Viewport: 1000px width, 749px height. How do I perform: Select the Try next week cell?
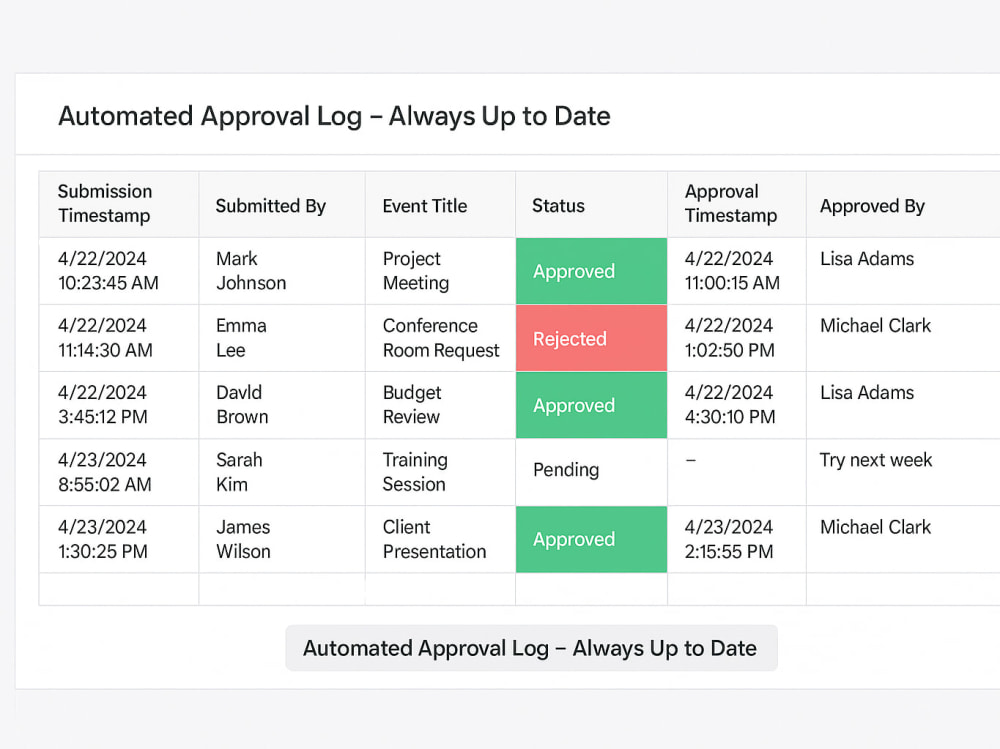pos(903,472)
